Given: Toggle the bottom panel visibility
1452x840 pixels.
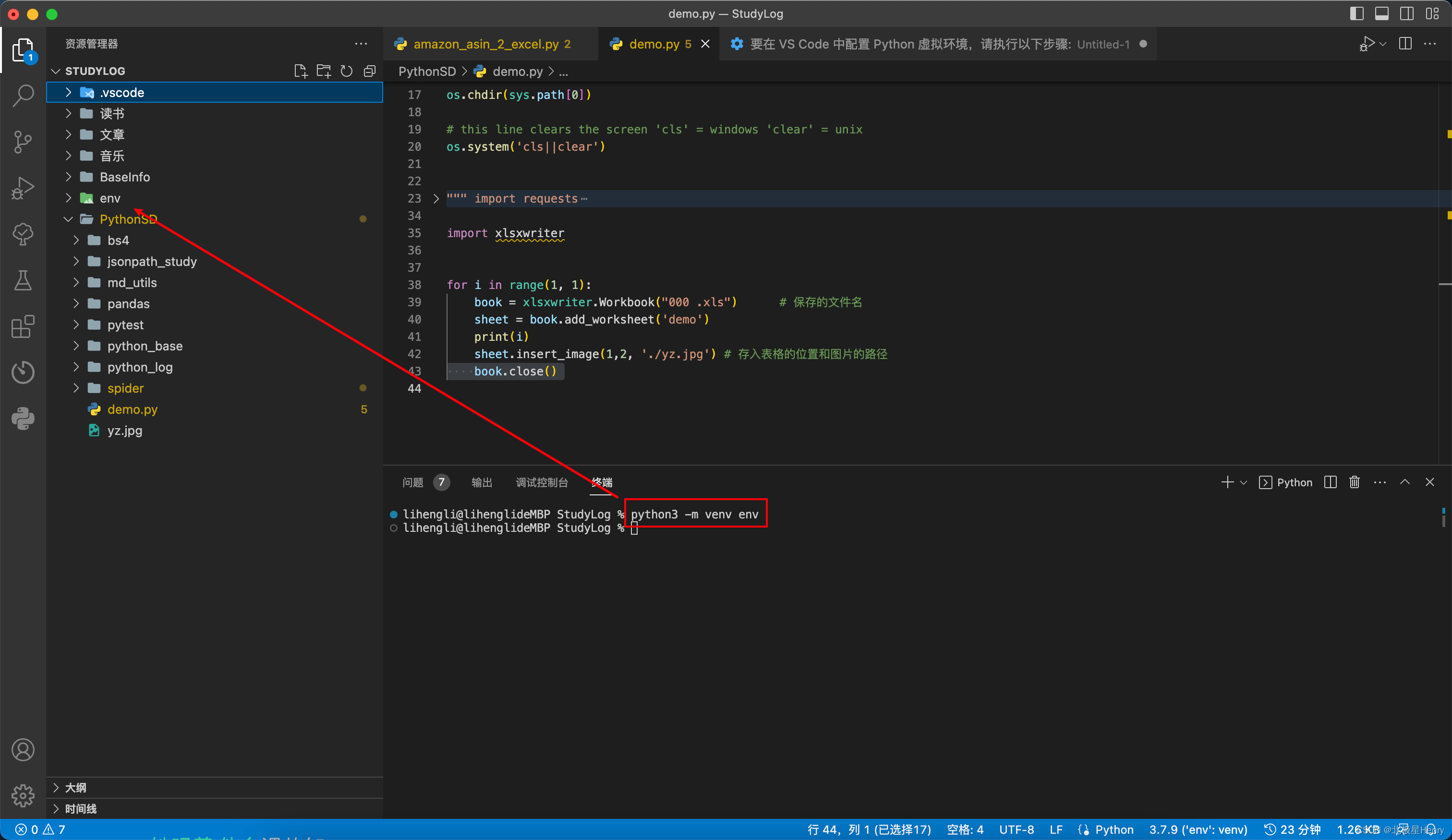Looking at the screenshot, I should tap(1382, 13).
